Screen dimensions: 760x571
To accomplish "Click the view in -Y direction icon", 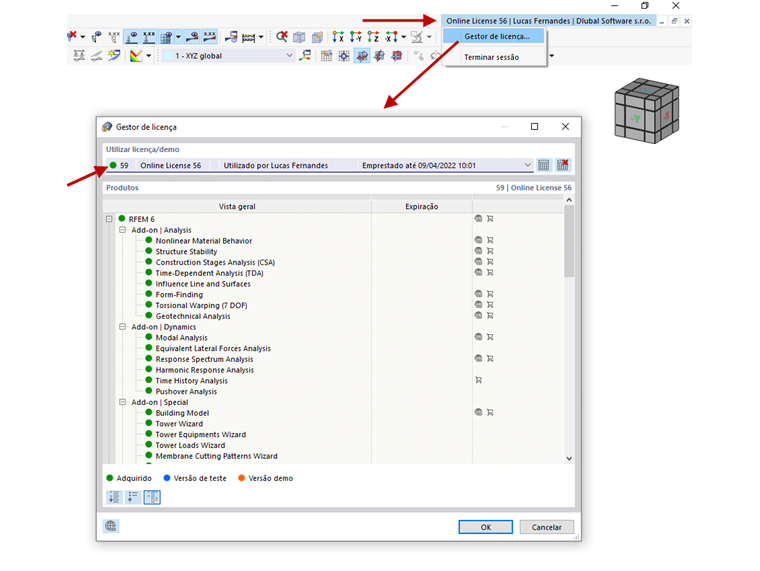I will point(356,36).
